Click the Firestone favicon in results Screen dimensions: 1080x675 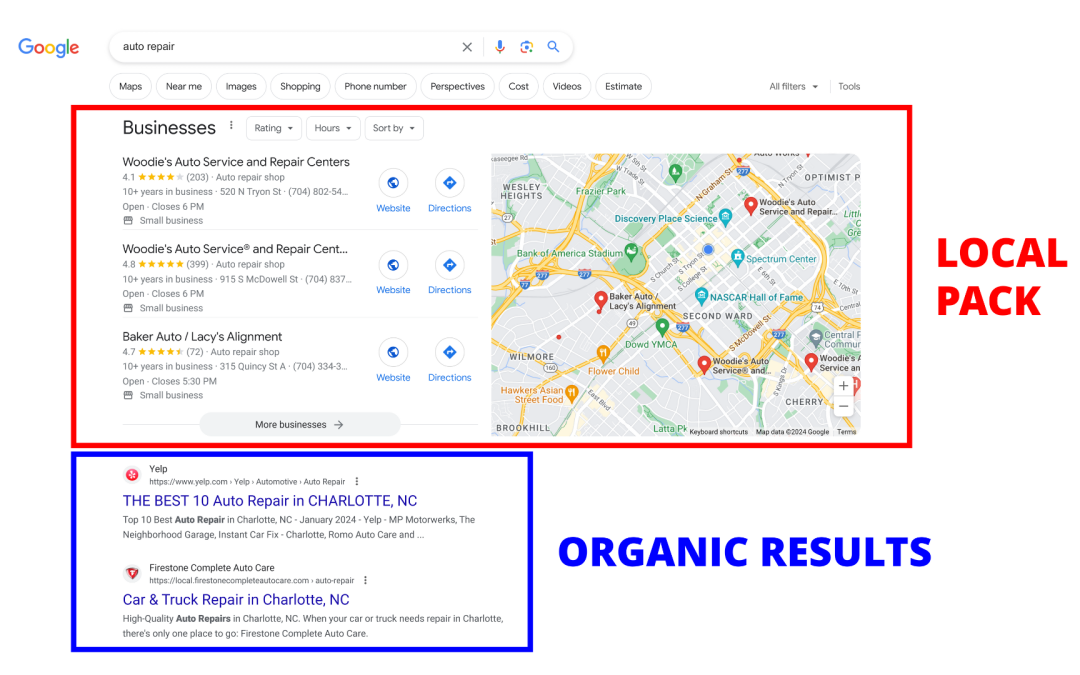tap(132, 573)
